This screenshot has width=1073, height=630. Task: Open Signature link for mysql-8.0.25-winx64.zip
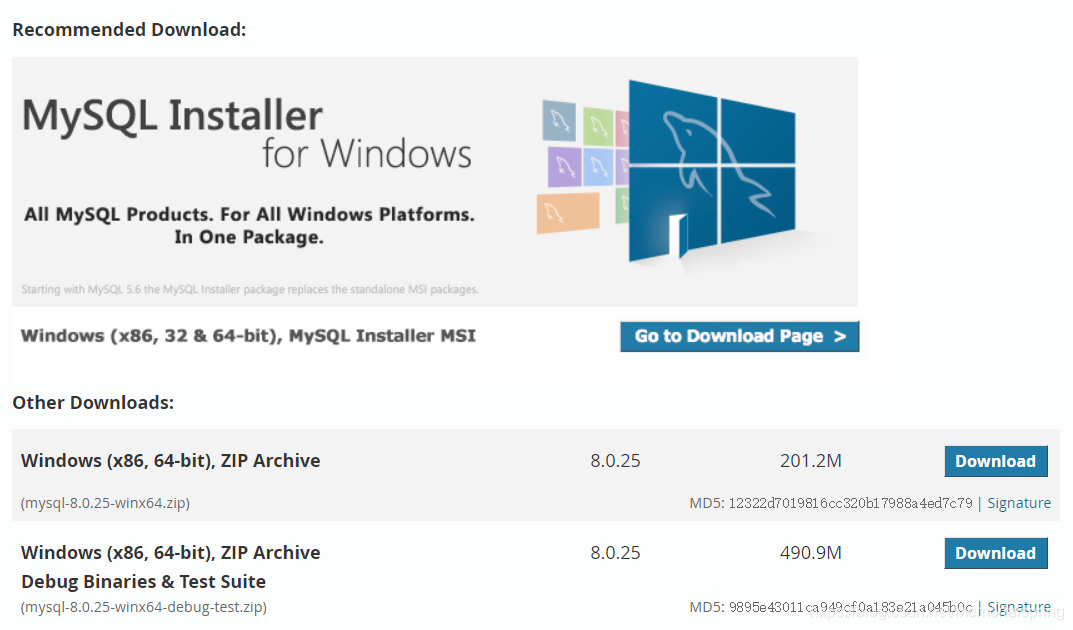[1018, 503]
